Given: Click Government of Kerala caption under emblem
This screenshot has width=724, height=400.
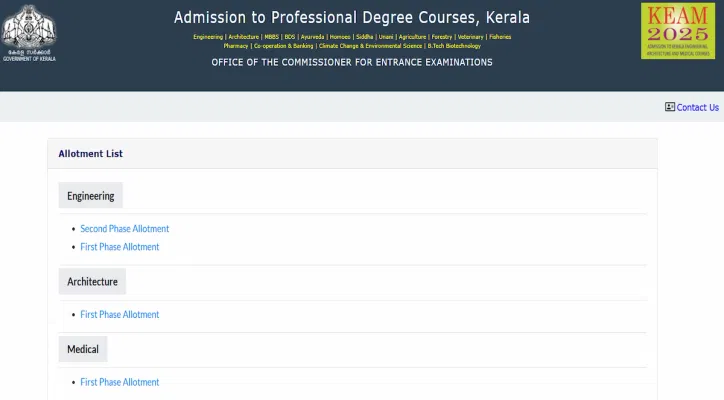Looking at the screenshot, I should (x=29, y=59).
